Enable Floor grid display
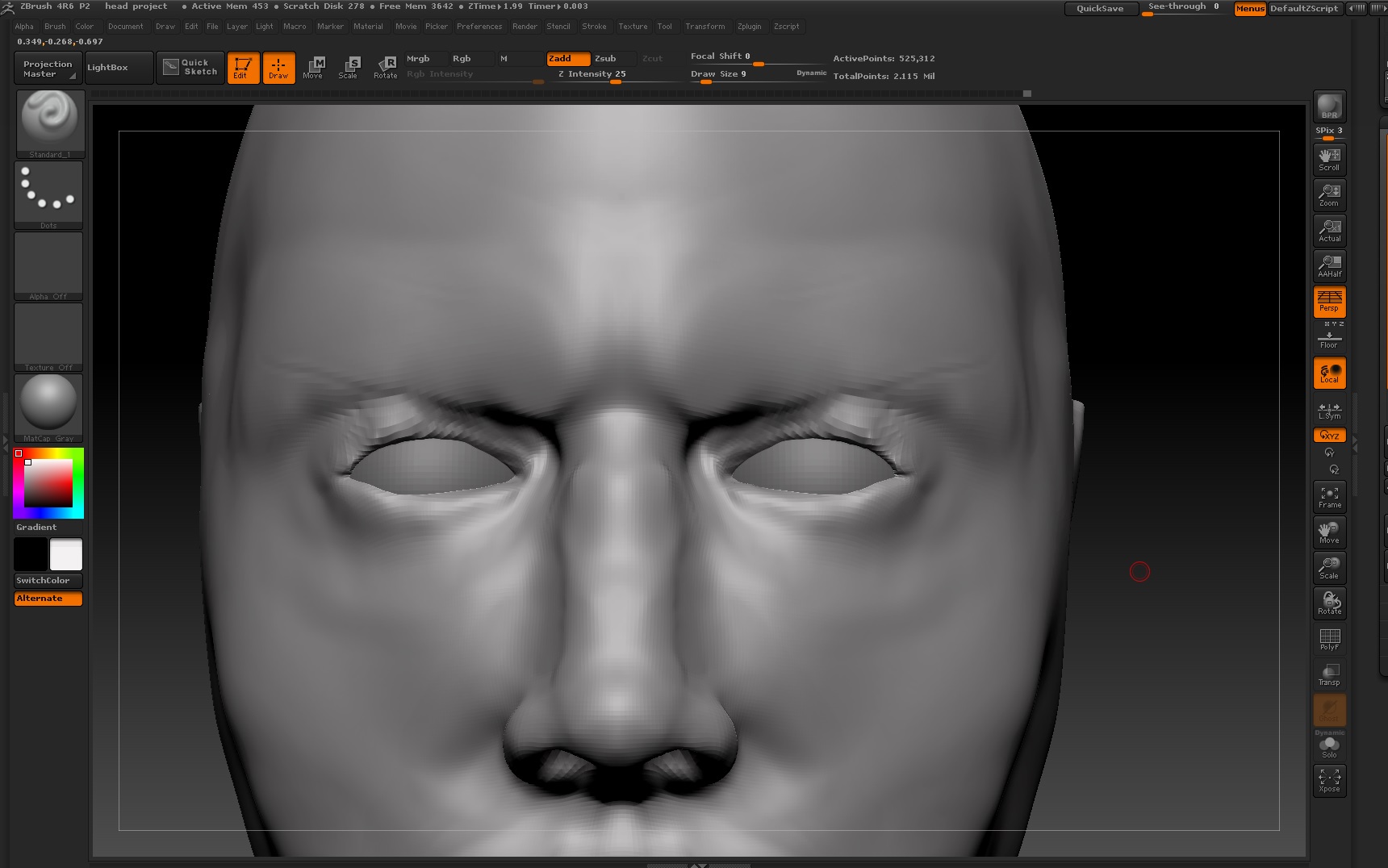This screenshot has width=1388, height=868. [x=1329, y=338]
